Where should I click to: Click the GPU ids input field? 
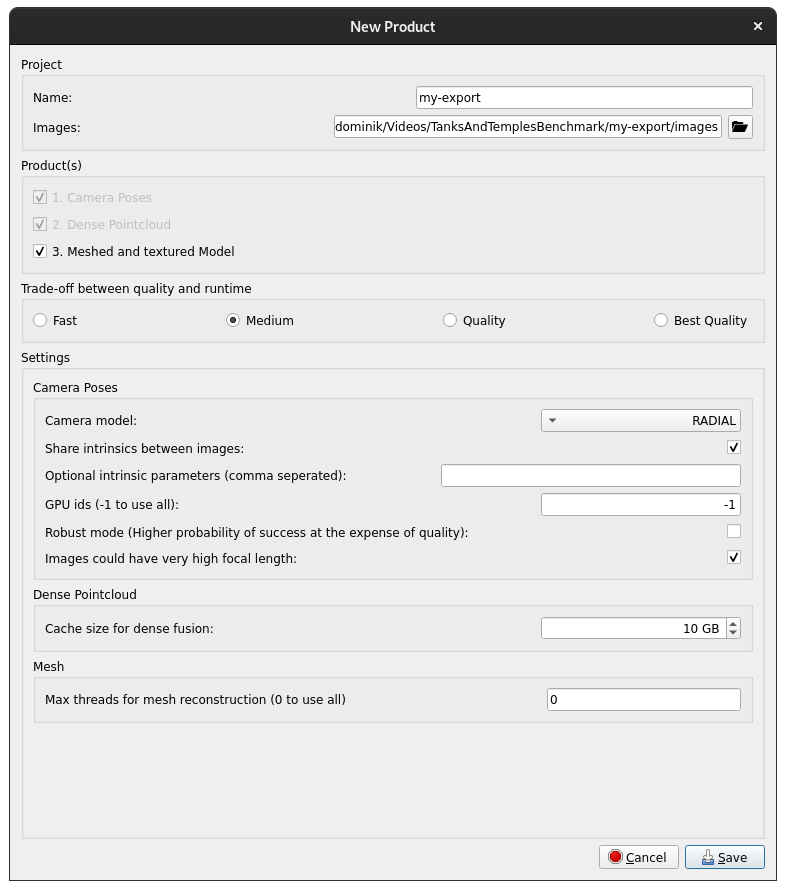point(640,505)
